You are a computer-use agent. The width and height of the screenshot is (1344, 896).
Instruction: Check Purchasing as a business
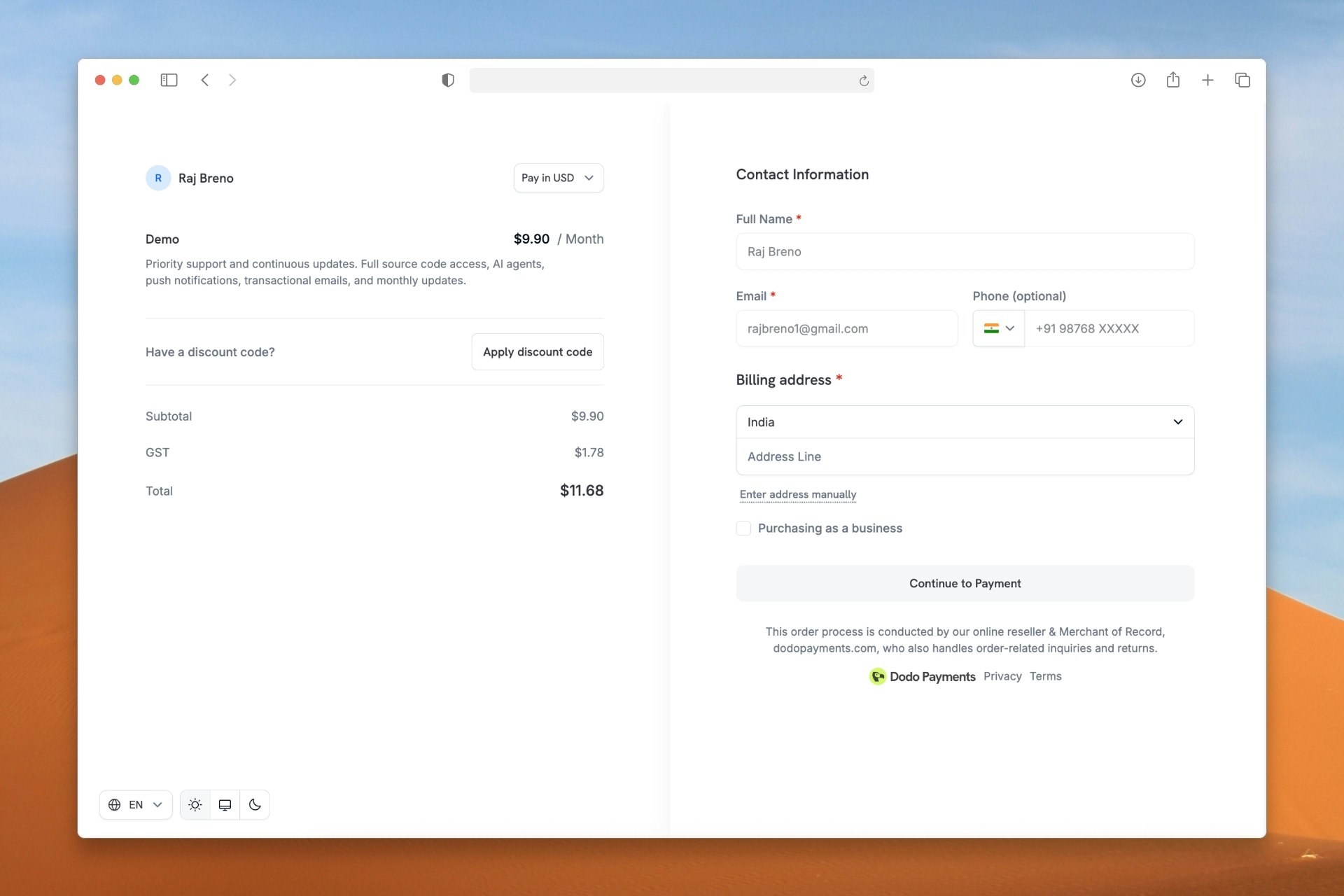pyautogui.click(x=743, y=528)
